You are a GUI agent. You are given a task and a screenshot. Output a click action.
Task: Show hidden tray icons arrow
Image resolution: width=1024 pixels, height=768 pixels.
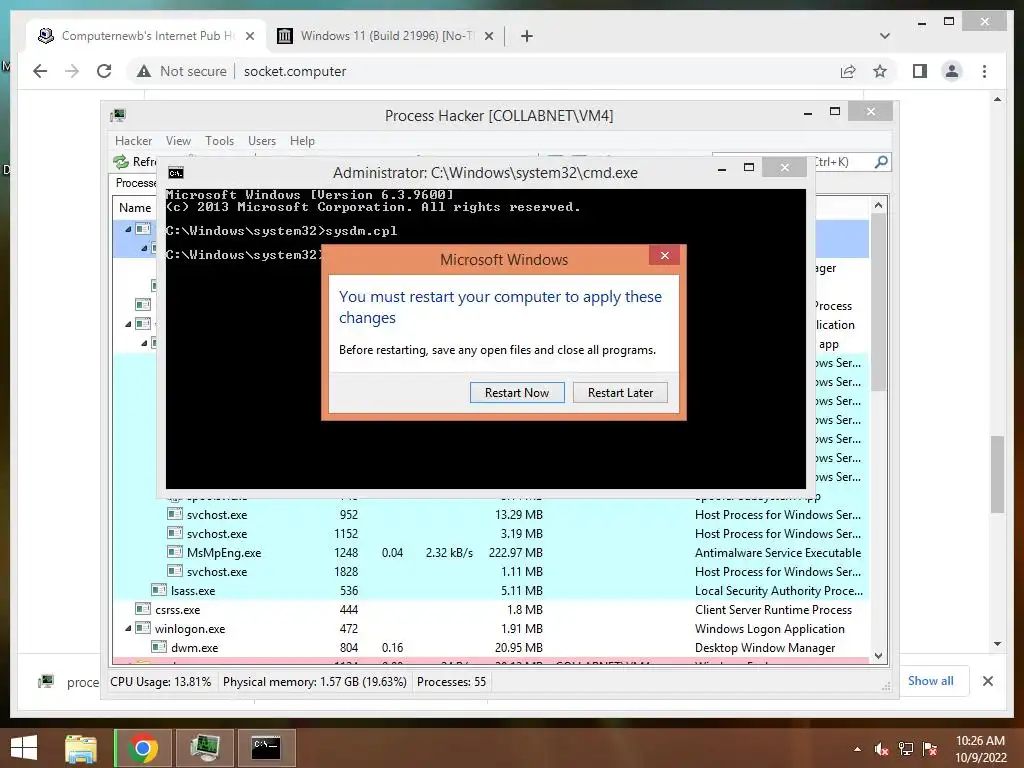(857, 749)
